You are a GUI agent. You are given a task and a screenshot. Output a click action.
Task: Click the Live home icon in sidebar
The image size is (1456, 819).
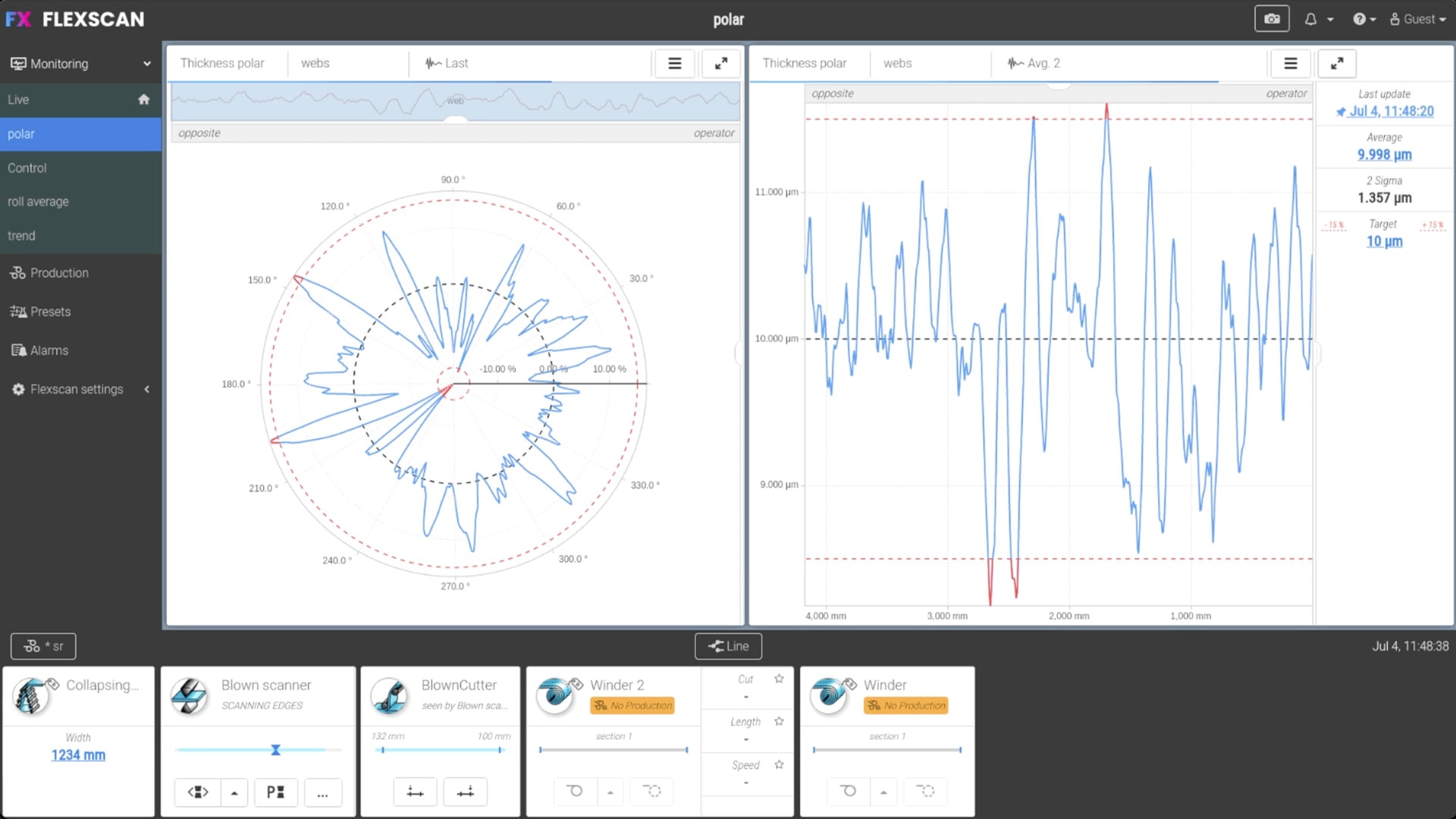pyautogui.click(x=143, y=99)
